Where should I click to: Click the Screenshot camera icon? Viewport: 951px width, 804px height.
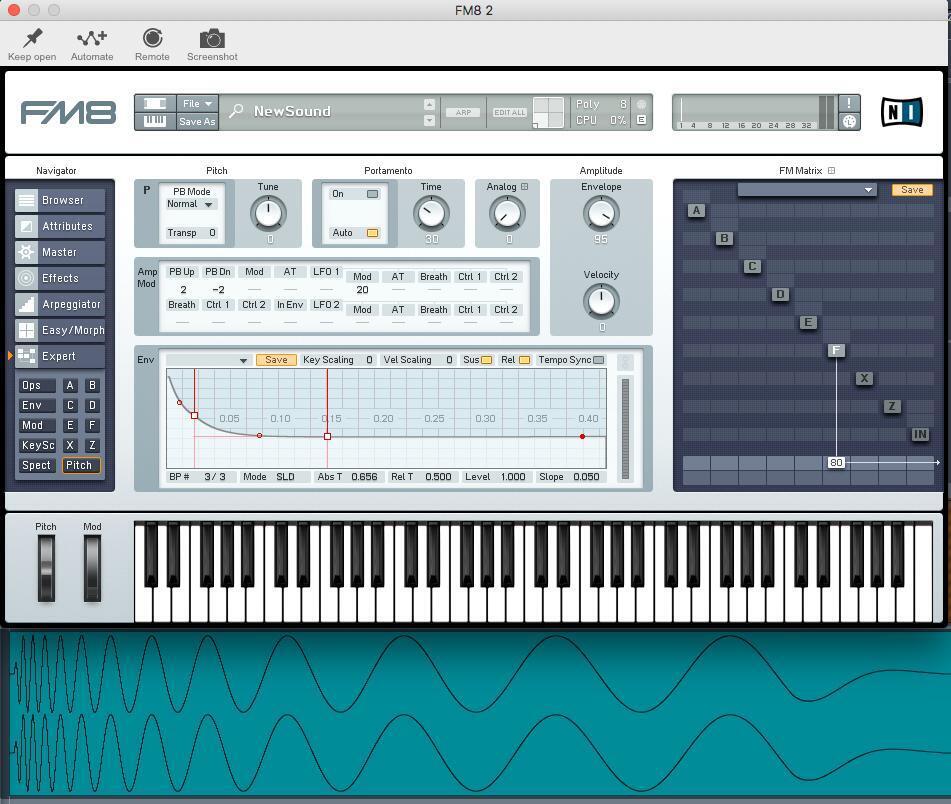(211, 37)
